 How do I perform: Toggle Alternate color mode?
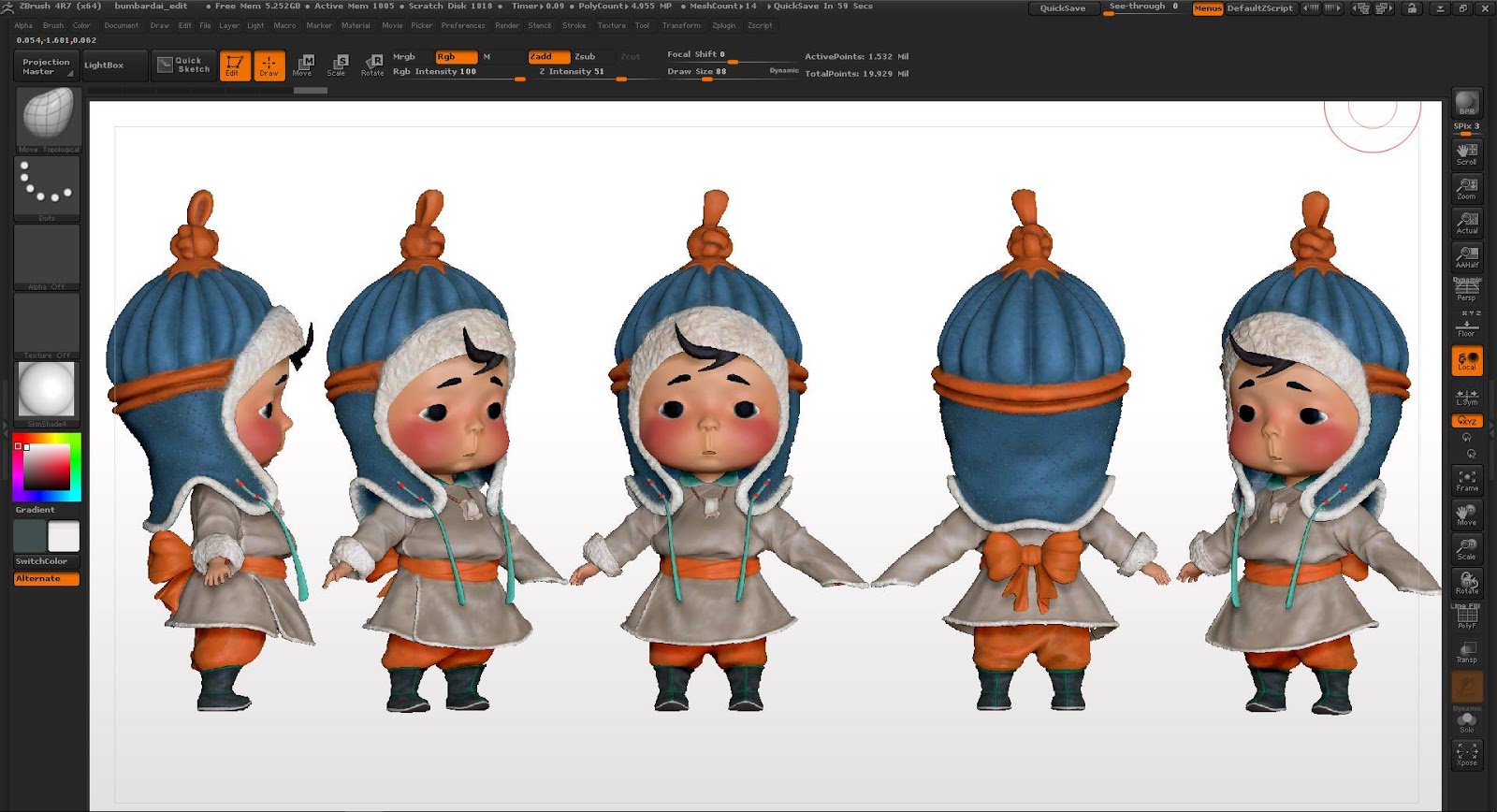pos(47,579)
